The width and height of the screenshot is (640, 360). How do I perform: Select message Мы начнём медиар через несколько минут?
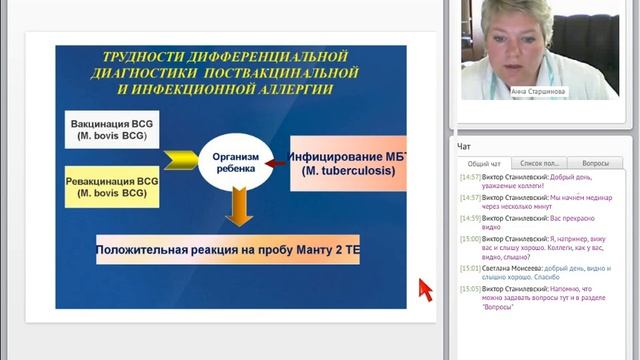pos(536,202)
